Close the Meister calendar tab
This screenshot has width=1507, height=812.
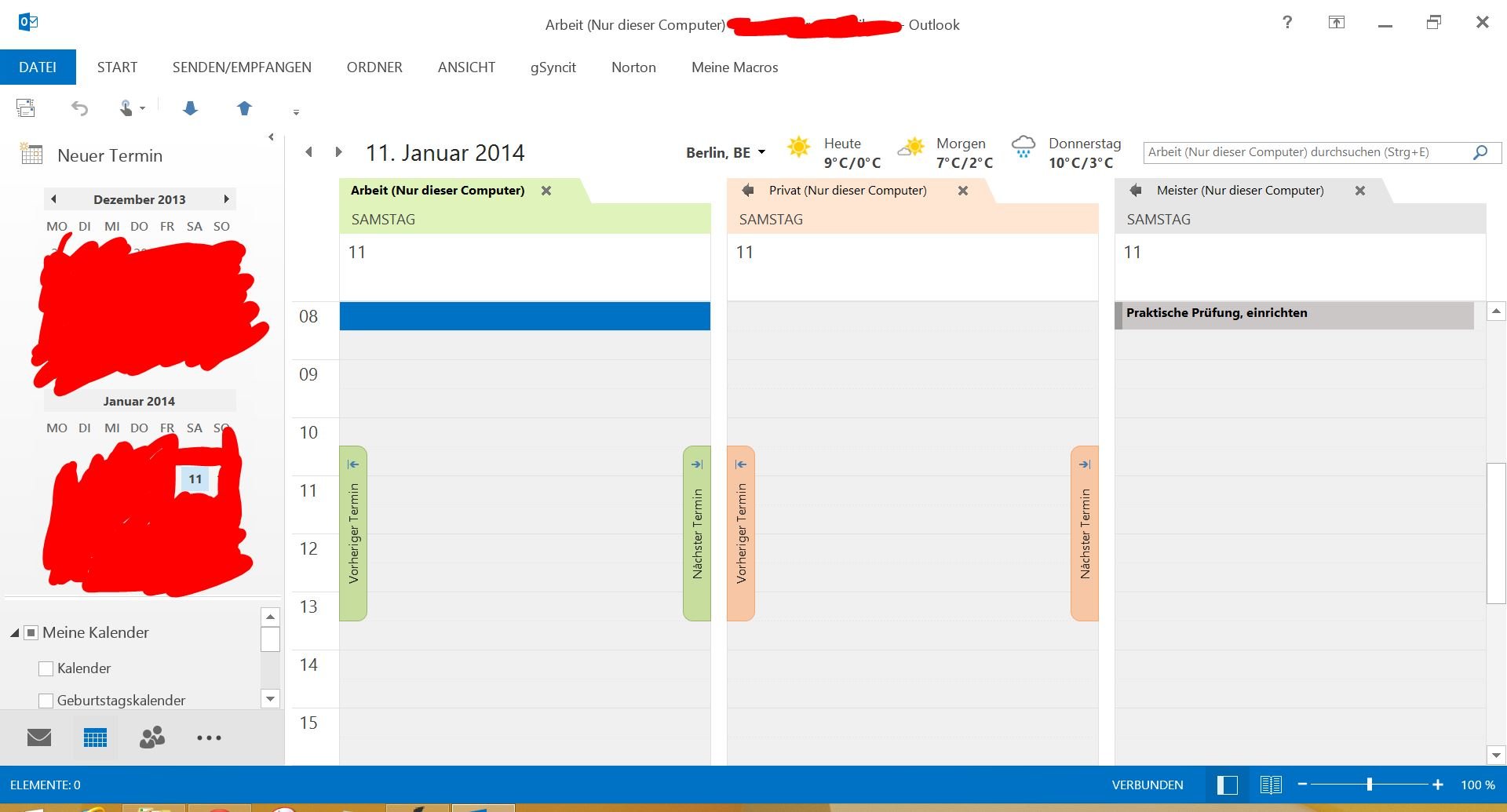tap(1360, 191)
